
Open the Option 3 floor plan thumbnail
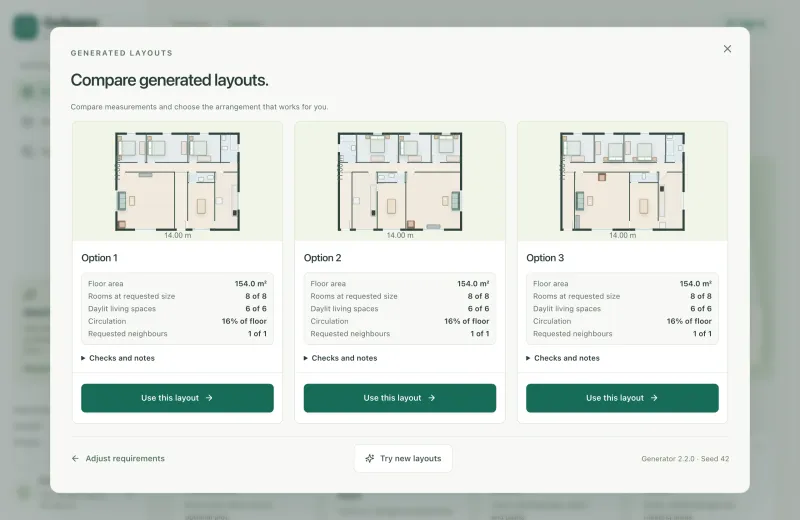[x=622, y=181]
